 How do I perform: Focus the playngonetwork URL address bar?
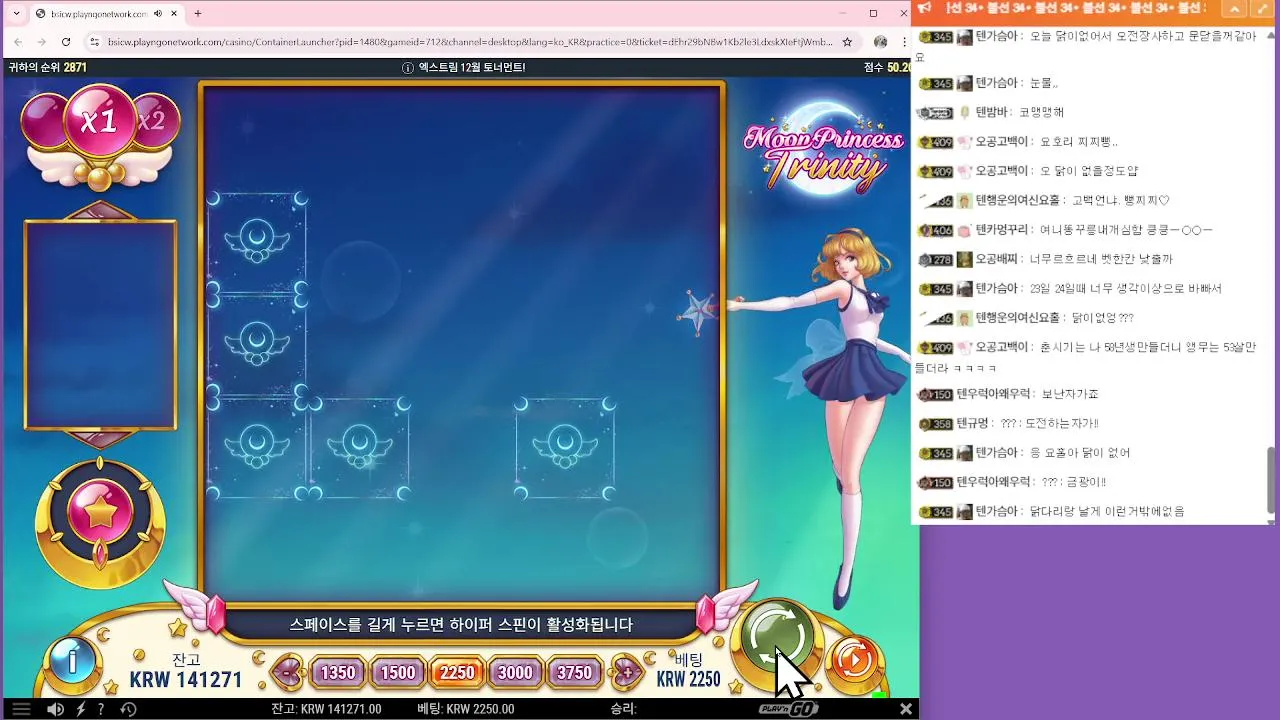470,42
